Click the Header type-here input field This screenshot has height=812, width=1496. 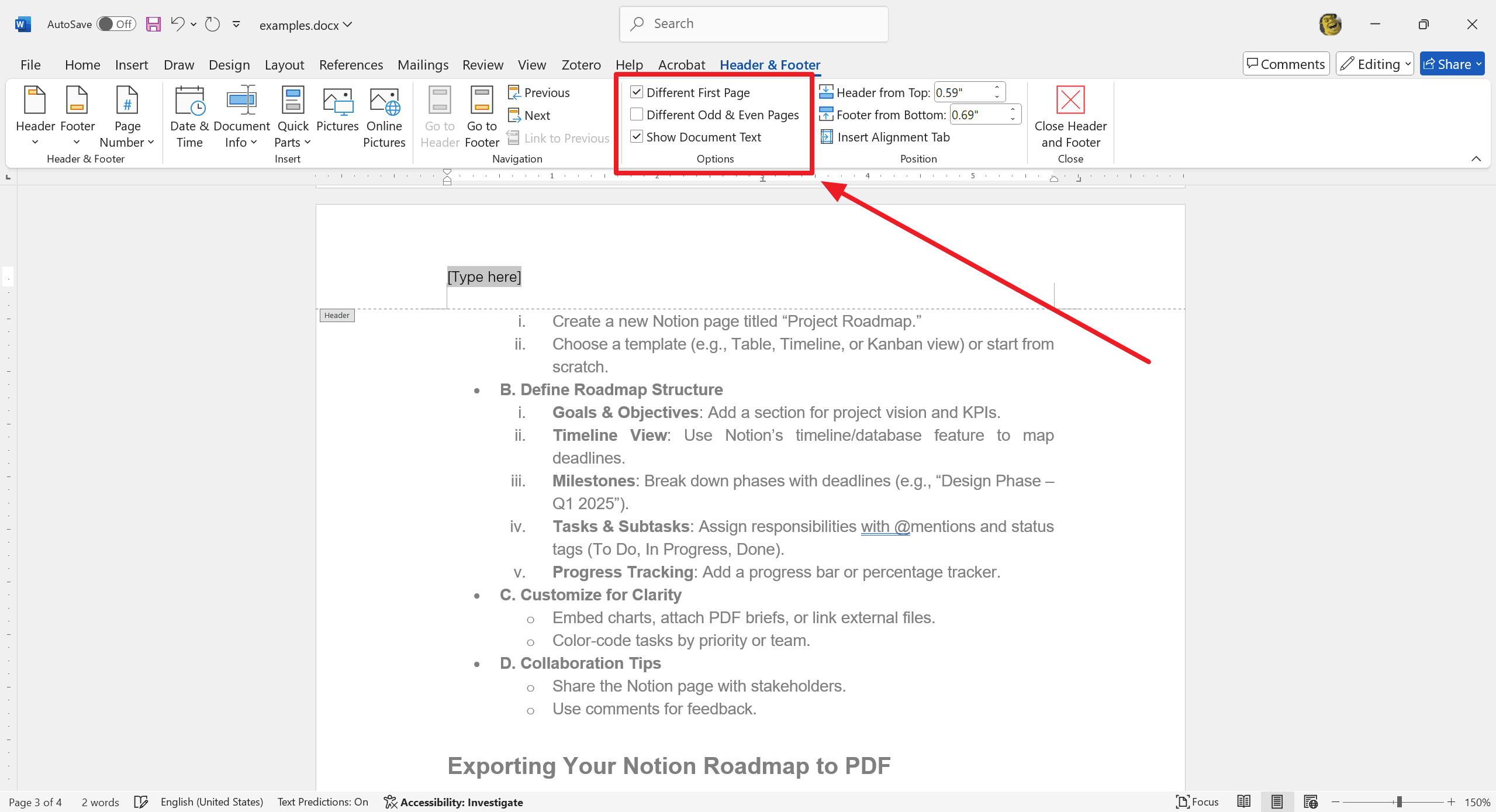(x=484, y=277)
